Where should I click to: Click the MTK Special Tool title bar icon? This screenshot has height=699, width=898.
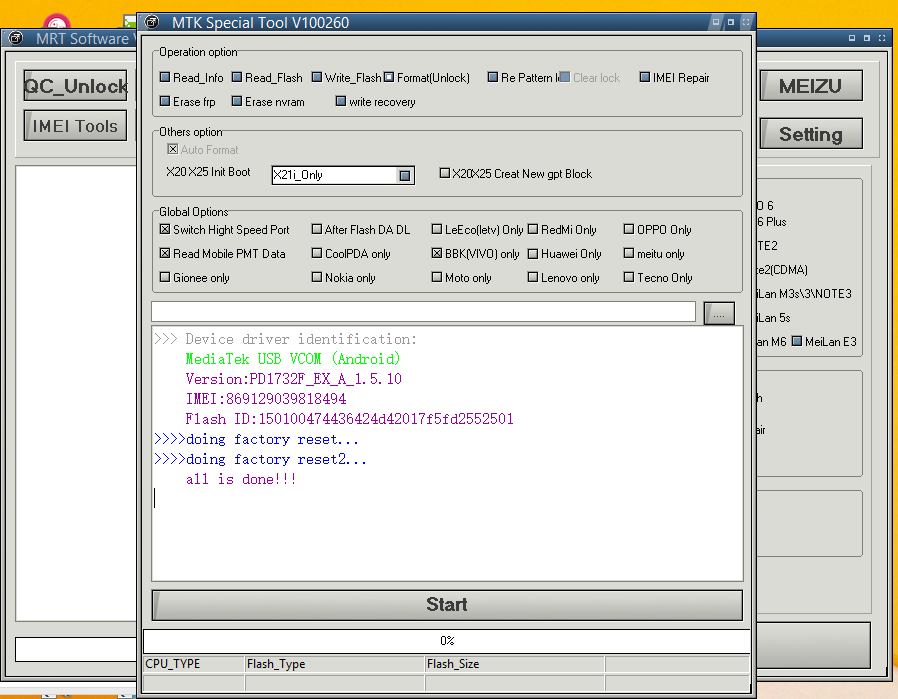(152, 22)
